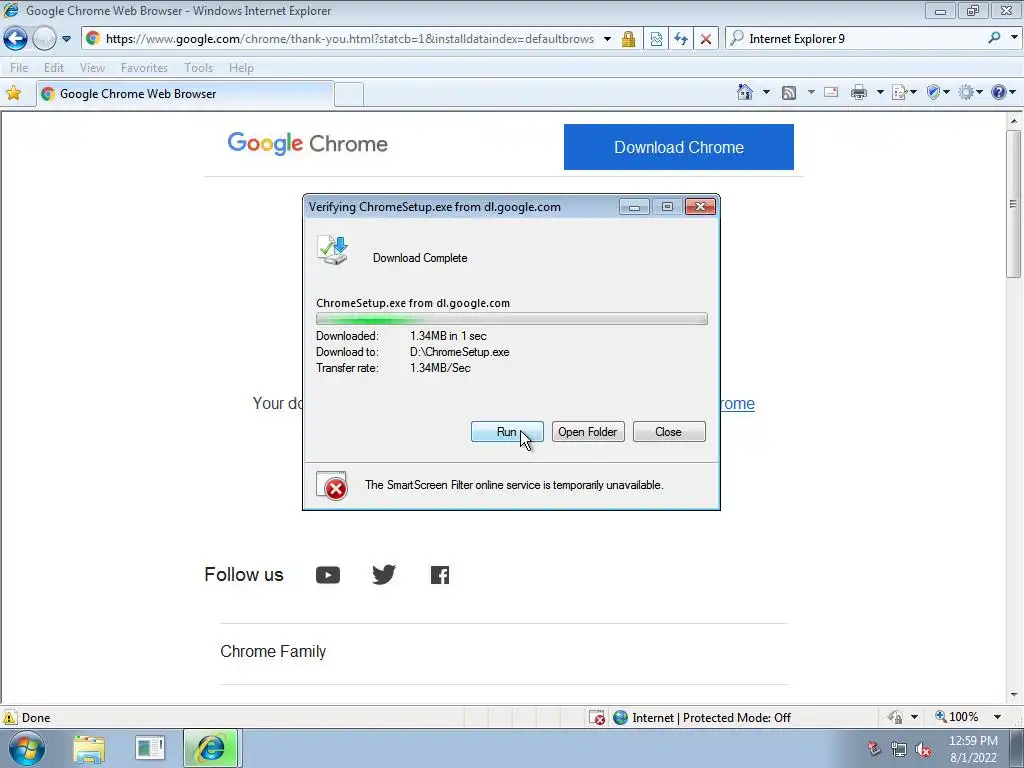This screenshot has height=768, width=1024.
Task: Click the network tray icon
Action: 899,749
